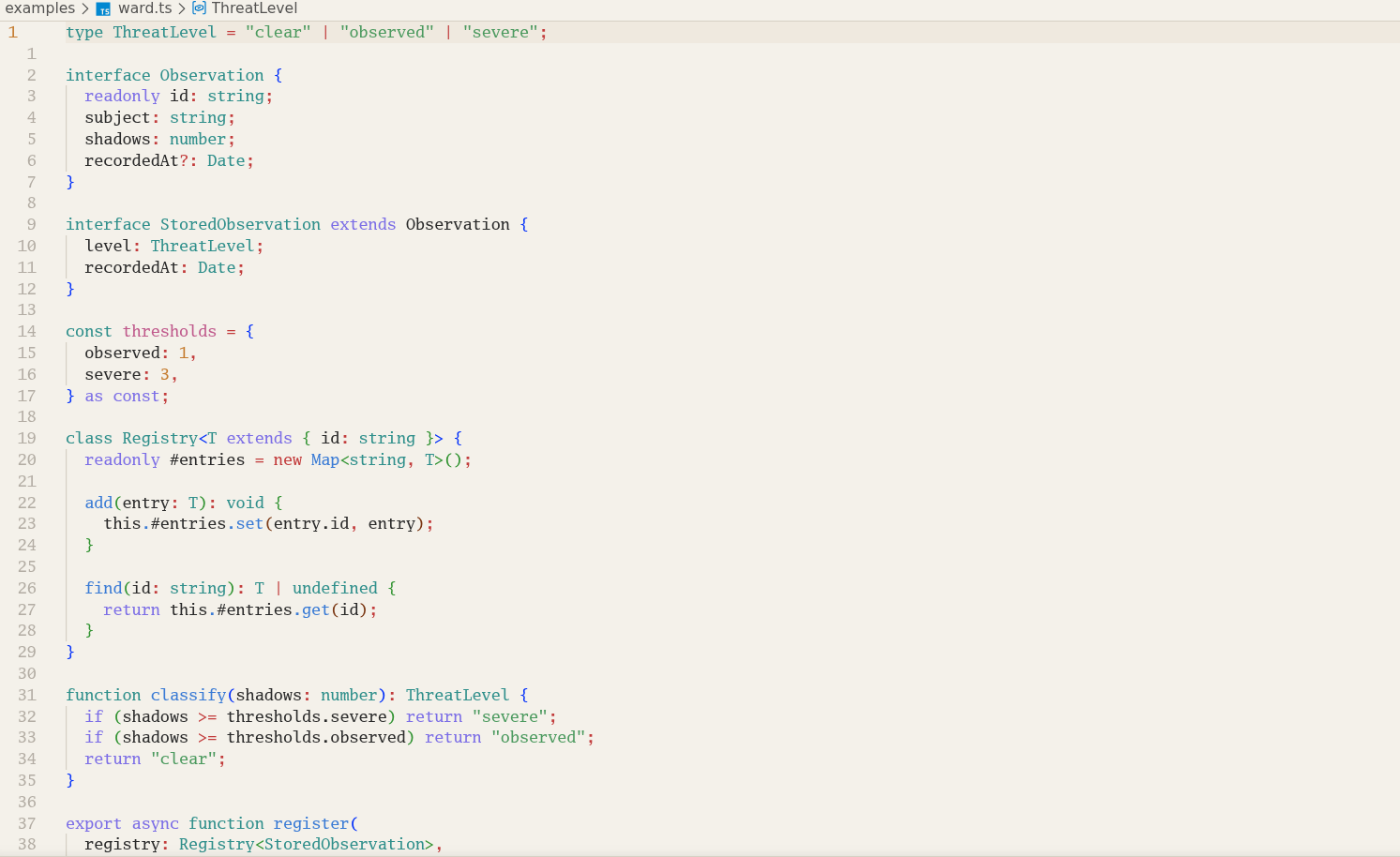
Task: Click the "Registry" class name on line 19
Action: click(160, 438)
